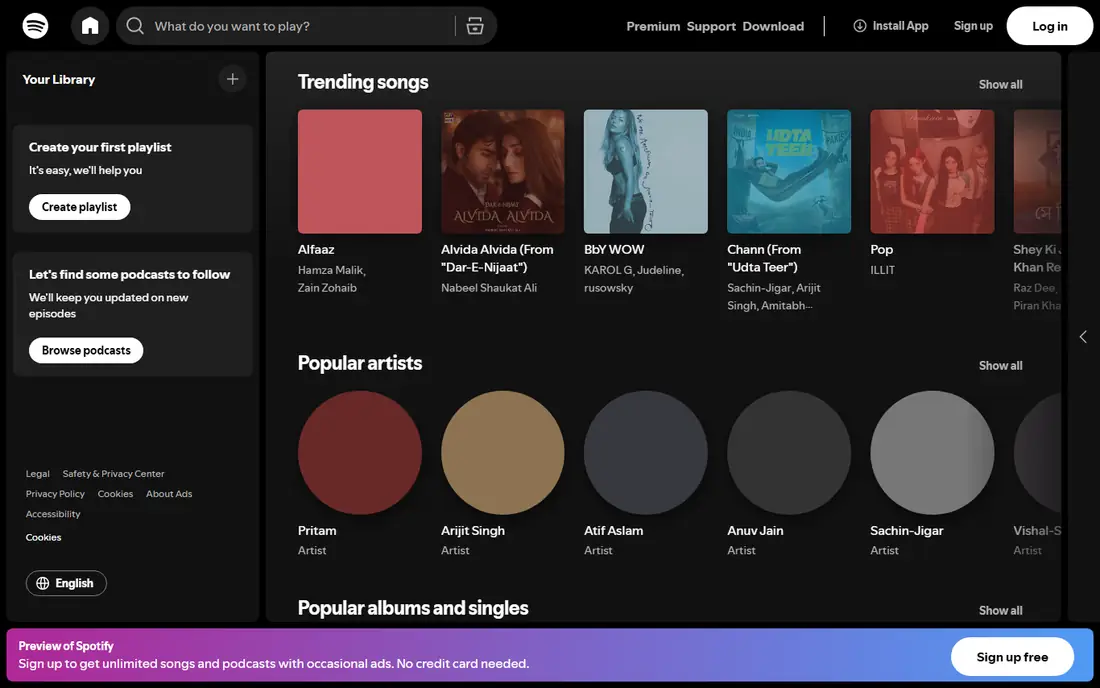The image size is (1100, 688).
Task: Open Safety & Privacy Center link
Action: (114, 473)
